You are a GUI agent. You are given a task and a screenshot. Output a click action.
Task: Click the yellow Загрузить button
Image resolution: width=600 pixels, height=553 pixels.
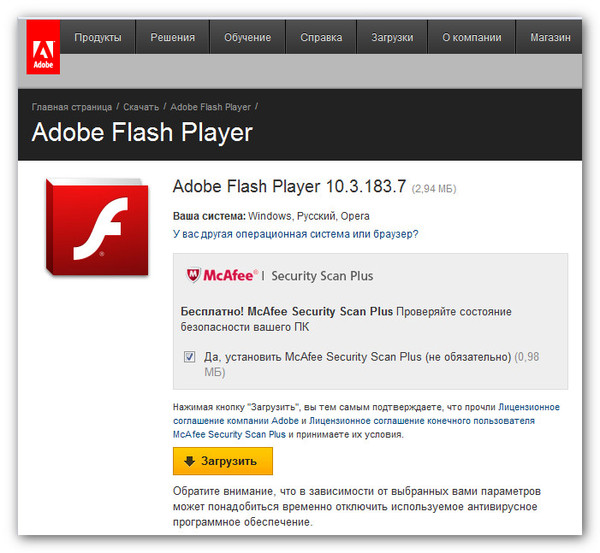coord(223,461)
